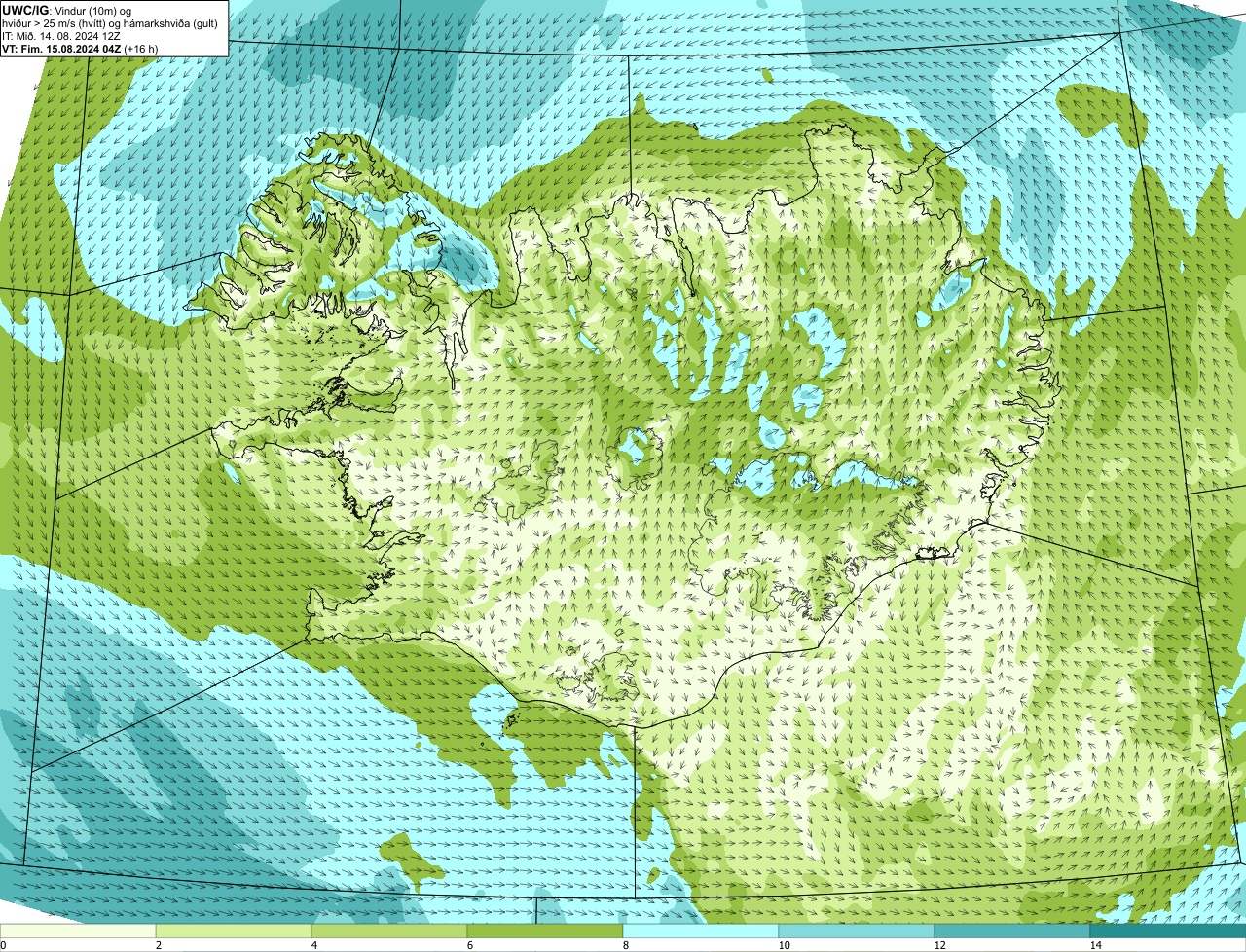
Task: Pick the dark green legend swatch for 6–8 m/s
Action: pos(545,931)
